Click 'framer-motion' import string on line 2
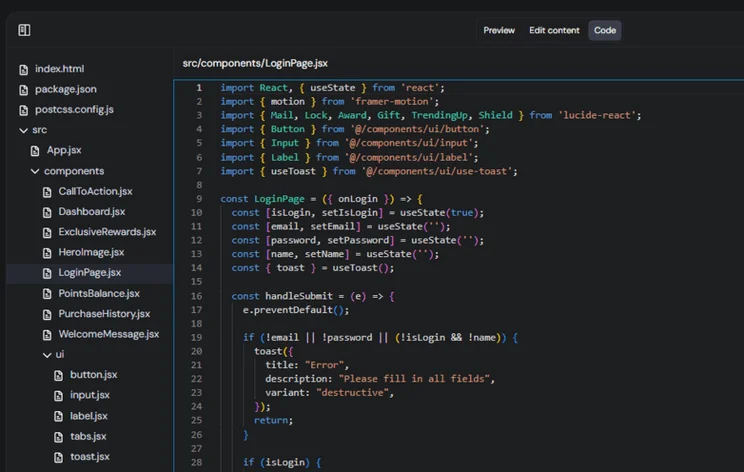The height and width of the screenshot is (472, 744). (x=391, y=102)
